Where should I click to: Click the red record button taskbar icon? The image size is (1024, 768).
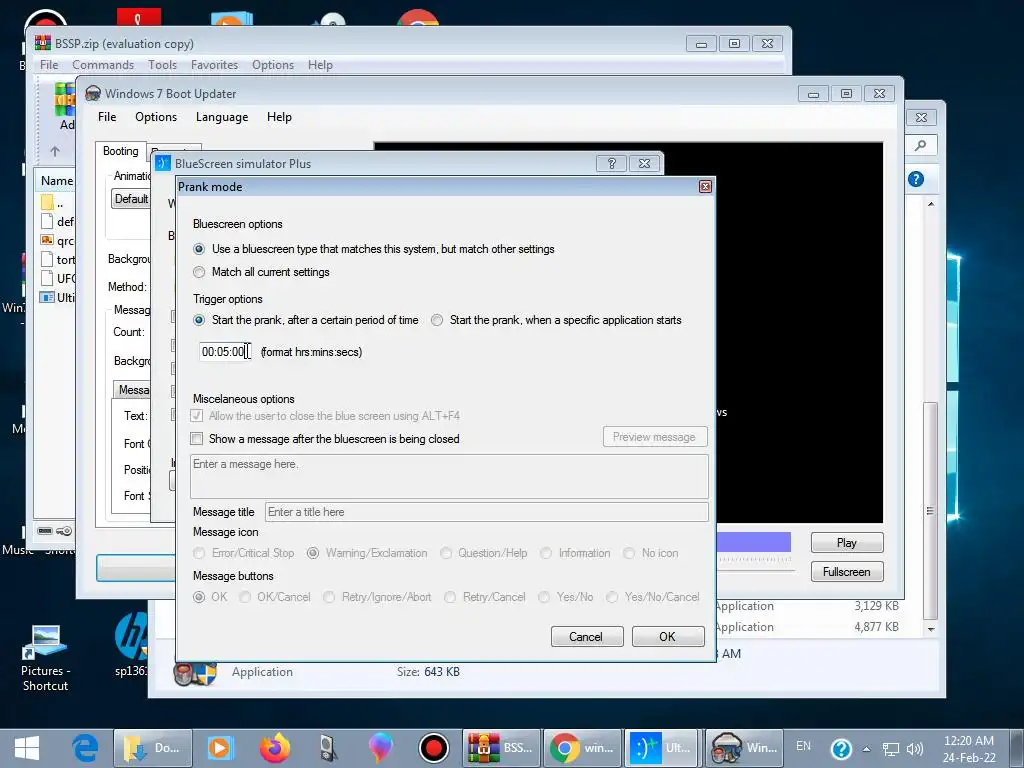434,748
